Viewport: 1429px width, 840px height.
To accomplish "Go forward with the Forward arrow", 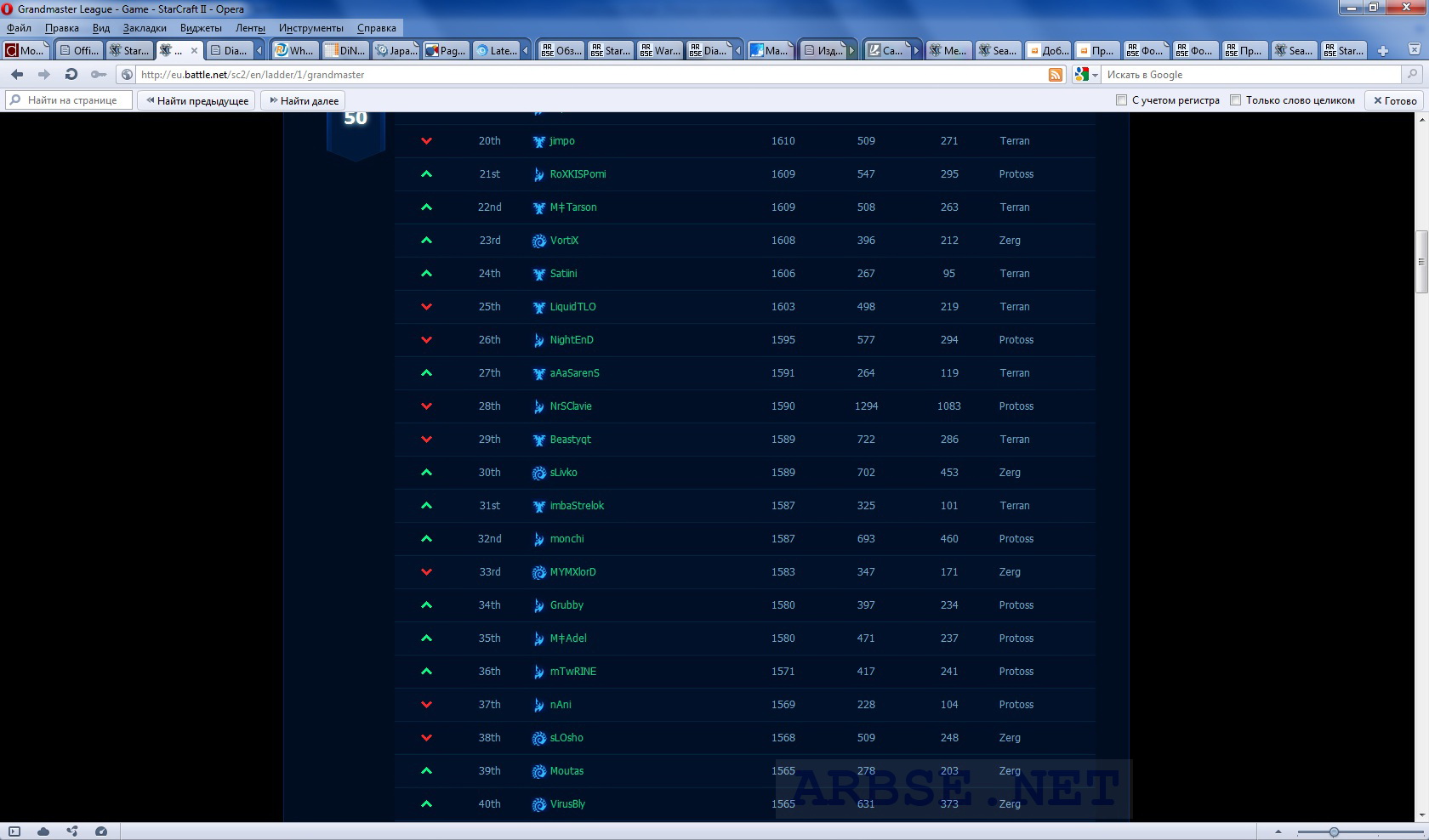I will click(44, 75).
